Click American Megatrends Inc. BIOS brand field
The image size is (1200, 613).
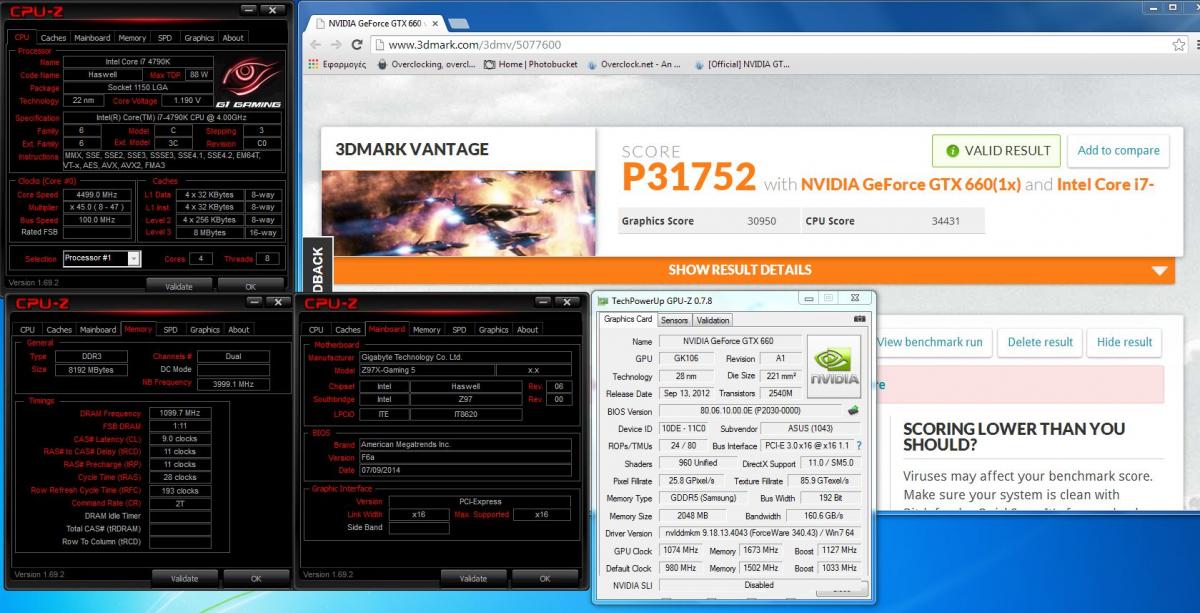pyautogui.click(x=465, y=444)
